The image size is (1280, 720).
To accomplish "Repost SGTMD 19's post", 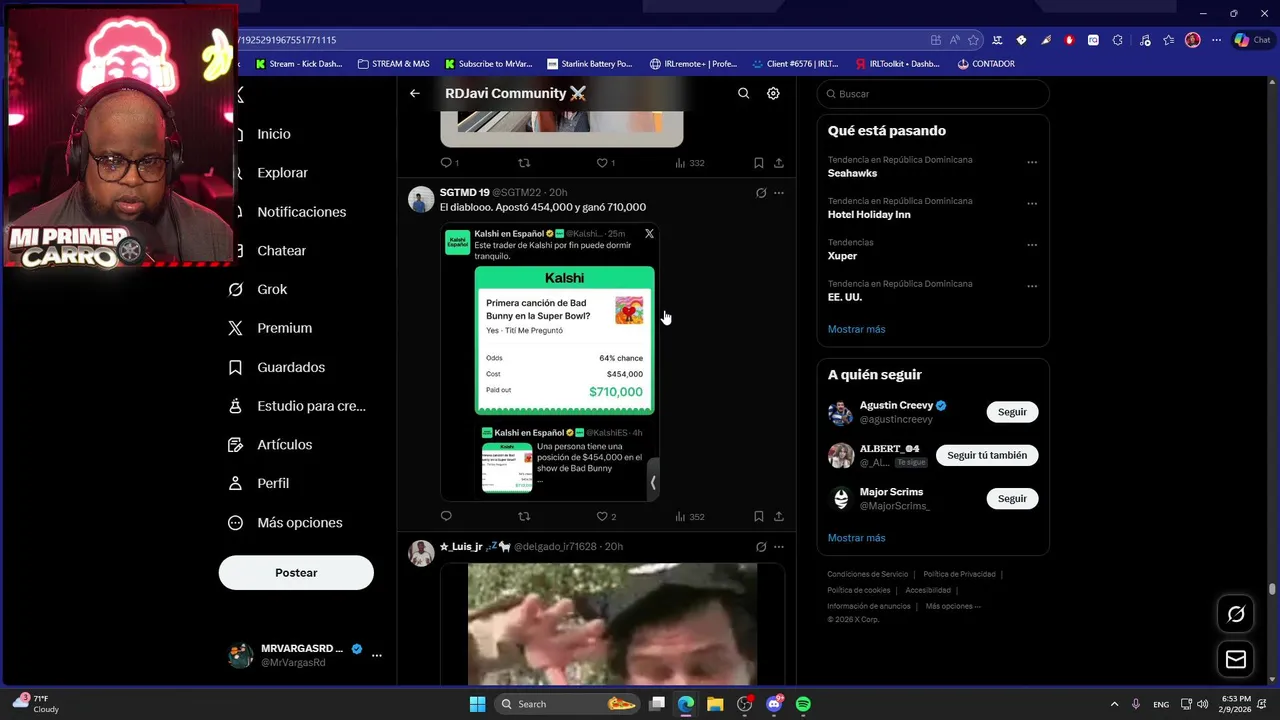I will click(x=524, y=516).
